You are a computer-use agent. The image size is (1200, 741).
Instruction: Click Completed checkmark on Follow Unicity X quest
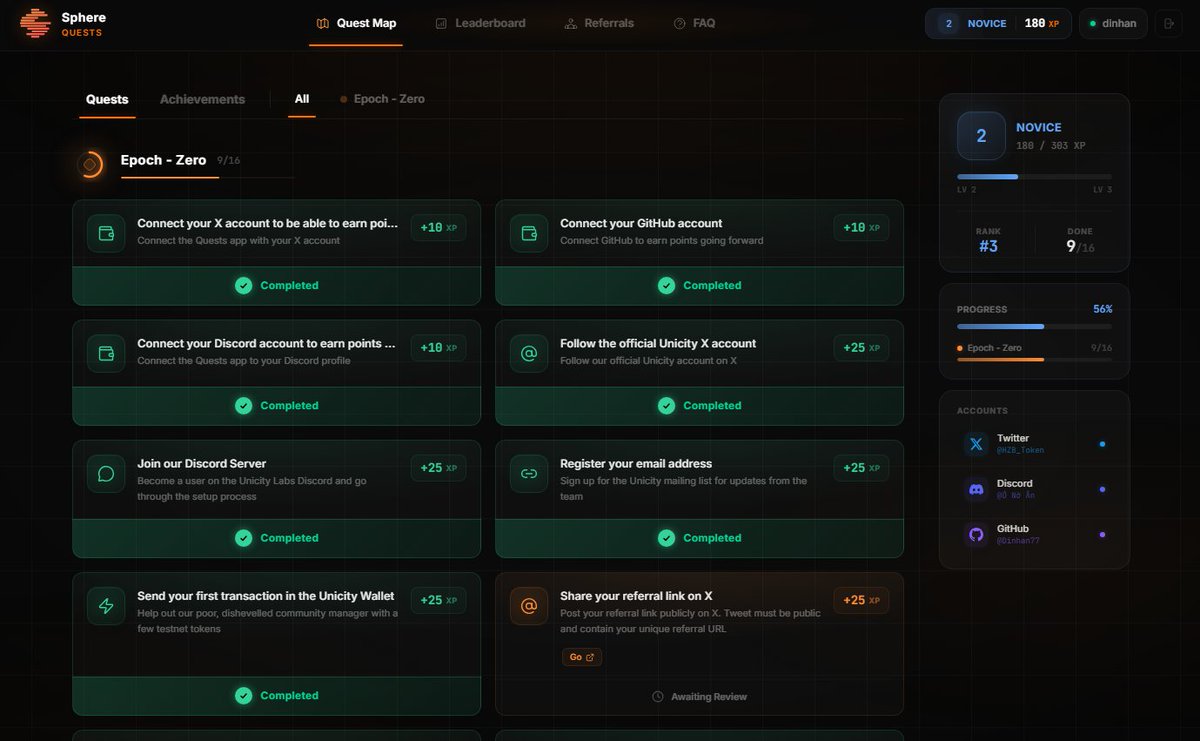[x=666, y=406]
